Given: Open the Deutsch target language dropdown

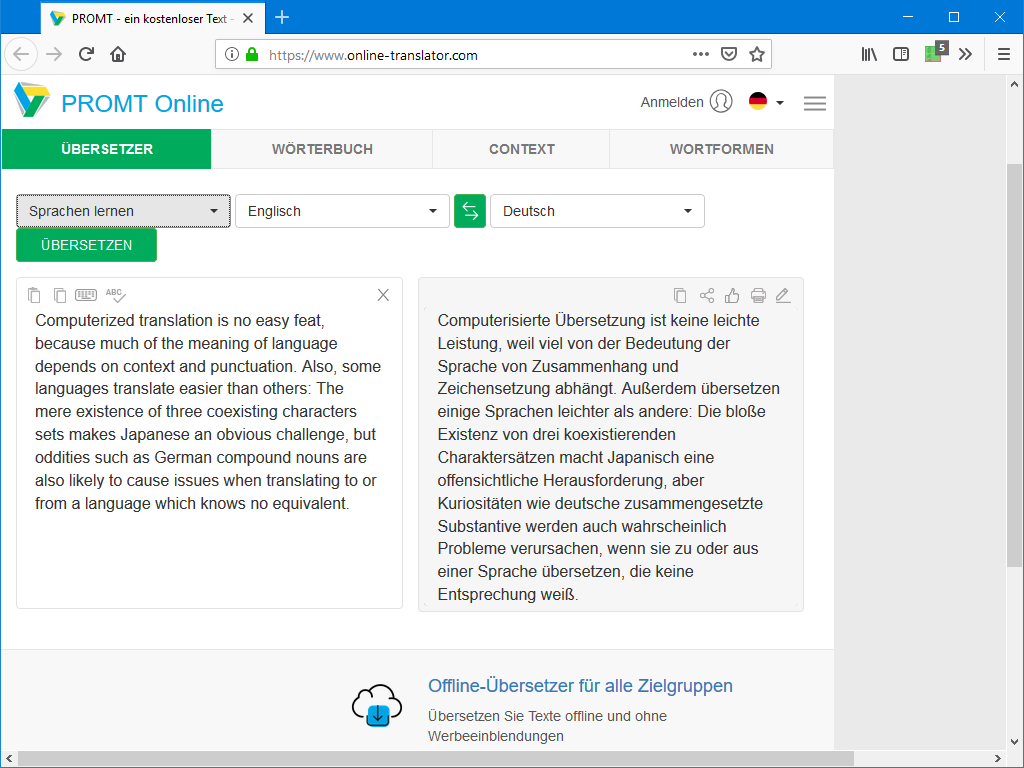Looking at the screenshot, I should [598, 211].
